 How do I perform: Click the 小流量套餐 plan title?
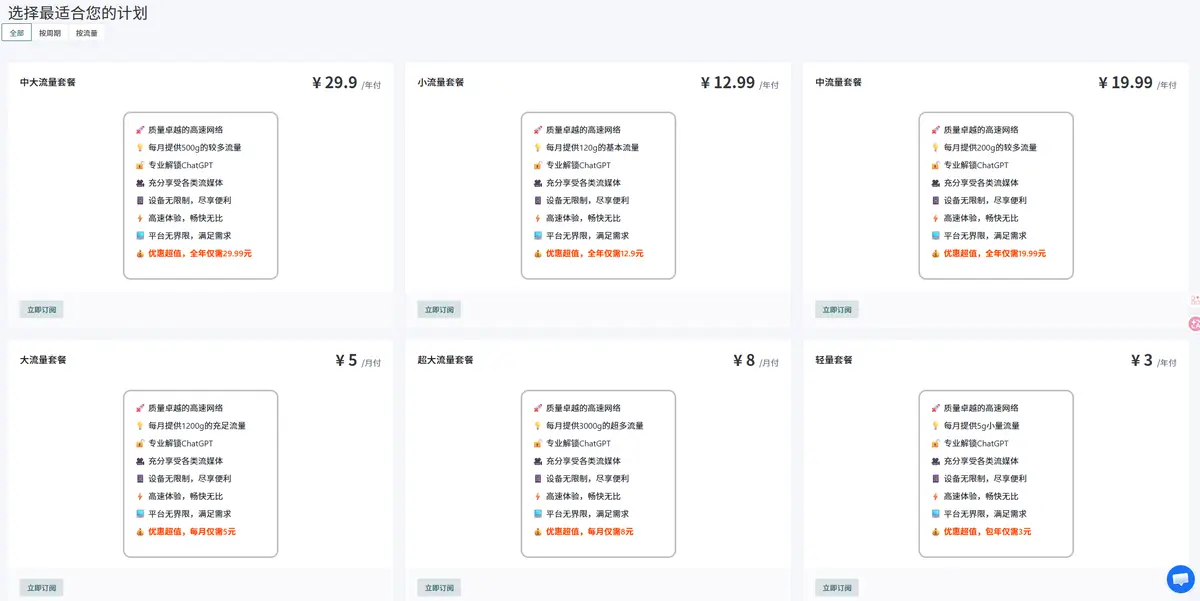[x=441, y=82]
